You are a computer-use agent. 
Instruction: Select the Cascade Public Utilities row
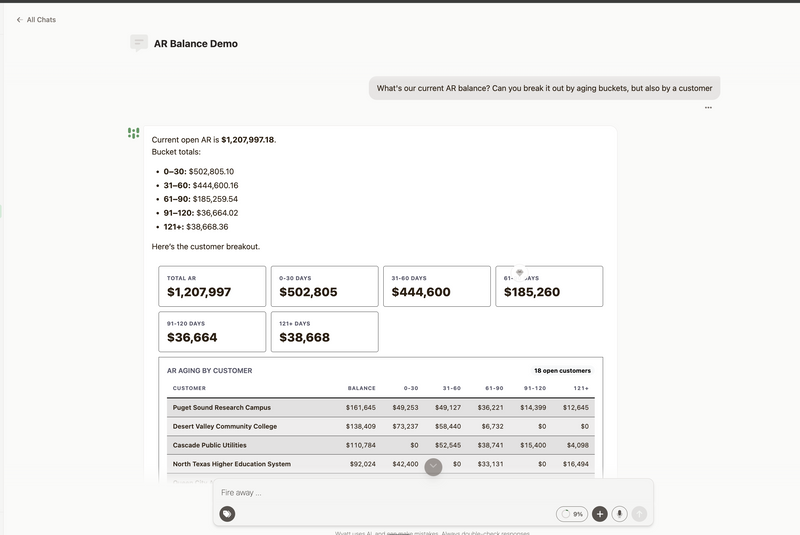coord(381,445)
